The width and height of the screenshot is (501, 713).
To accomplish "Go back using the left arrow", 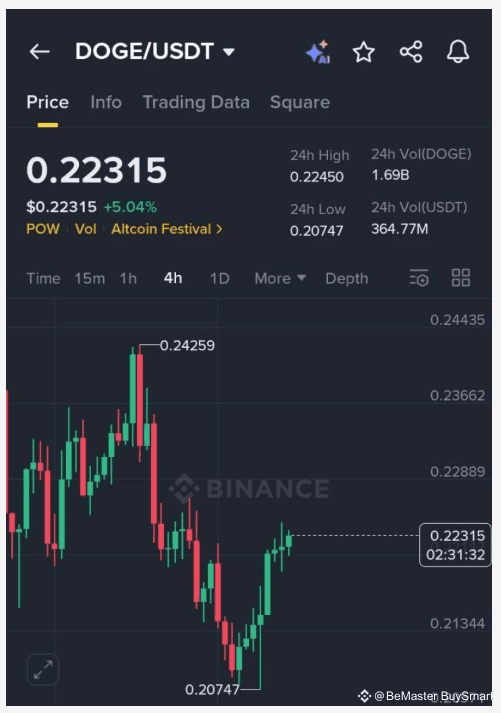I will pyautogui.click(x=40, y=51).
